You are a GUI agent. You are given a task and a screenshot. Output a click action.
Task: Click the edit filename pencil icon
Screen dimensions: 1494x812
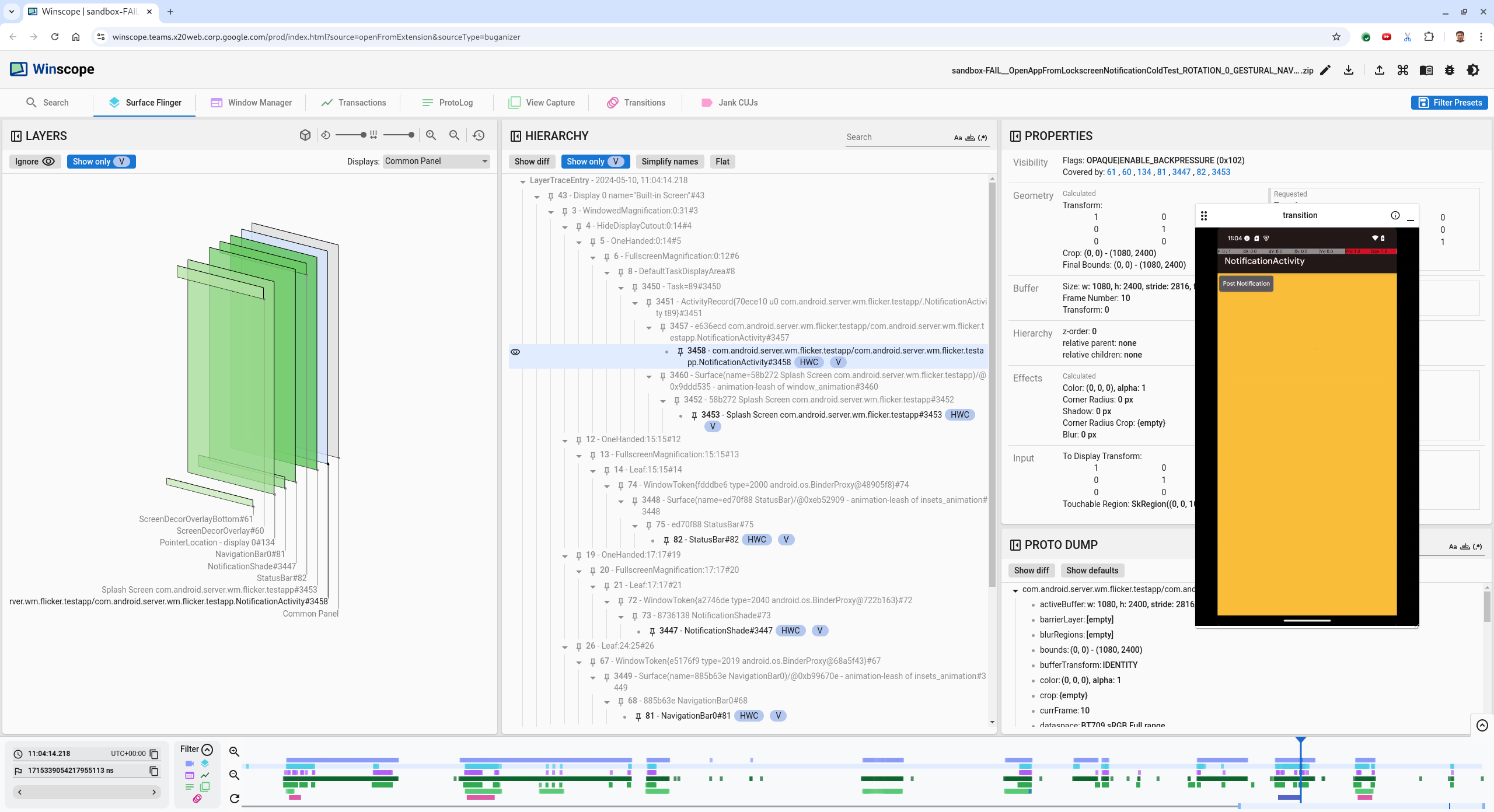[1325, 70]
